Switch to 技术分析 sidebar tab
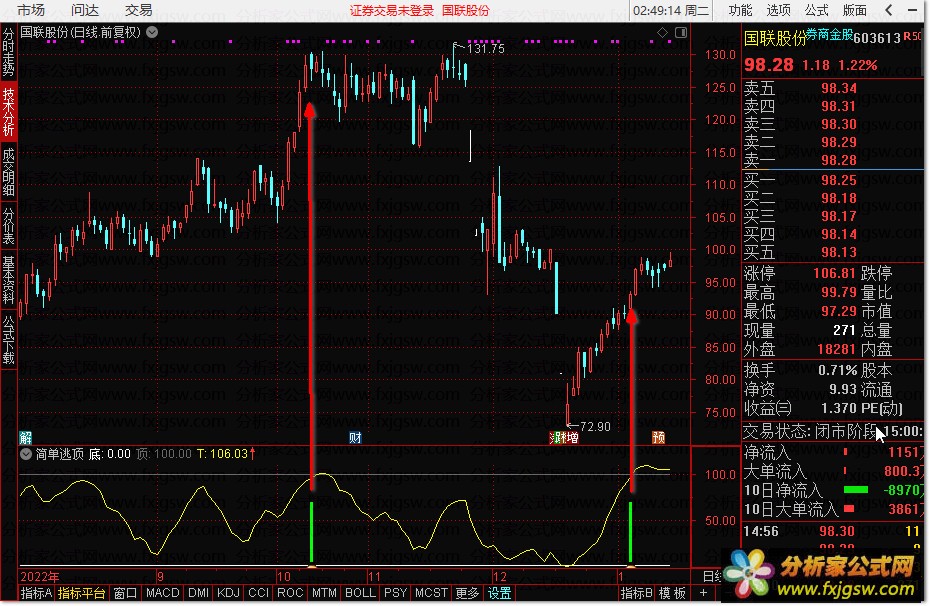This screenshot has height=606, width=931. [x=8, y=112]
